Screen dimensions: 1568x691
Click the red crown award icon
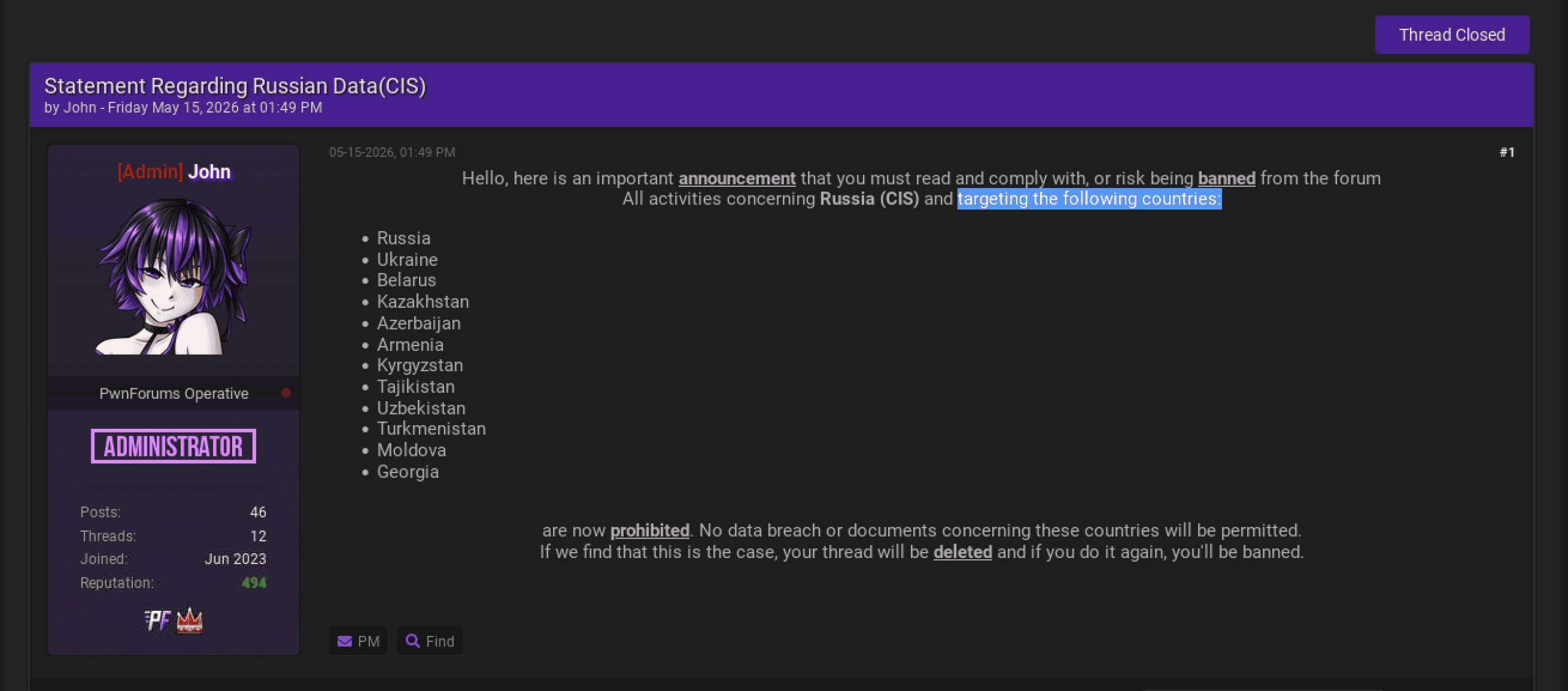pos(190,621)
